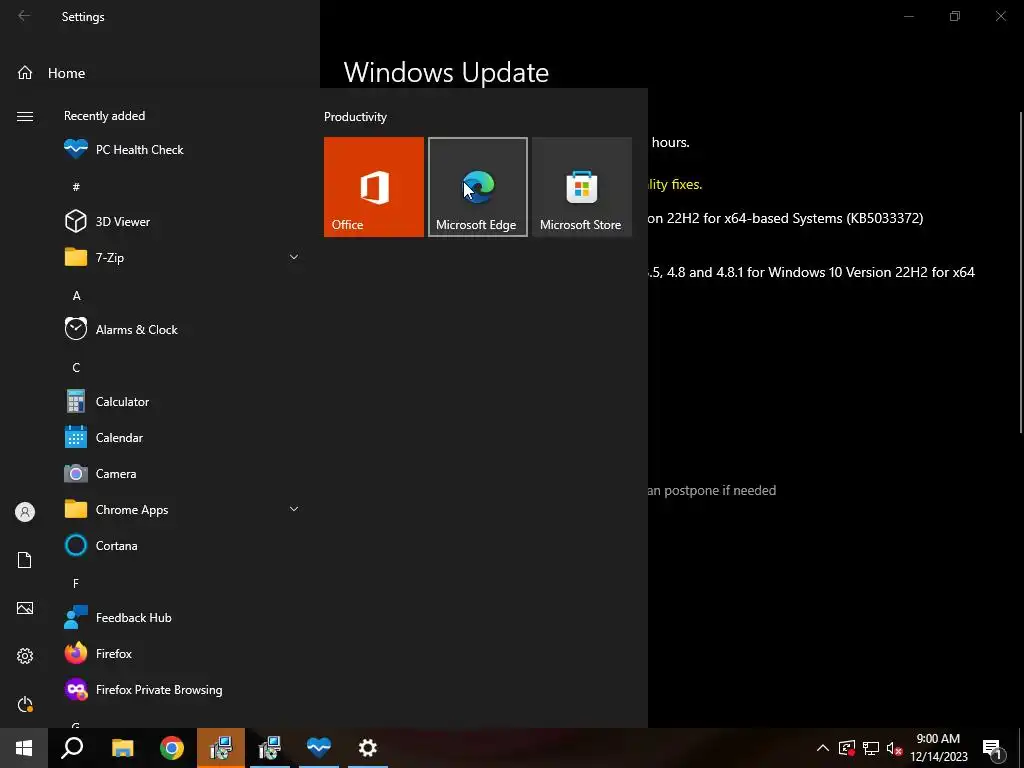This screenshot has height=768, width=1024.
Task: Click the Settings window scrollbar
Action: pyautogui.click(x=1021, y=271)
